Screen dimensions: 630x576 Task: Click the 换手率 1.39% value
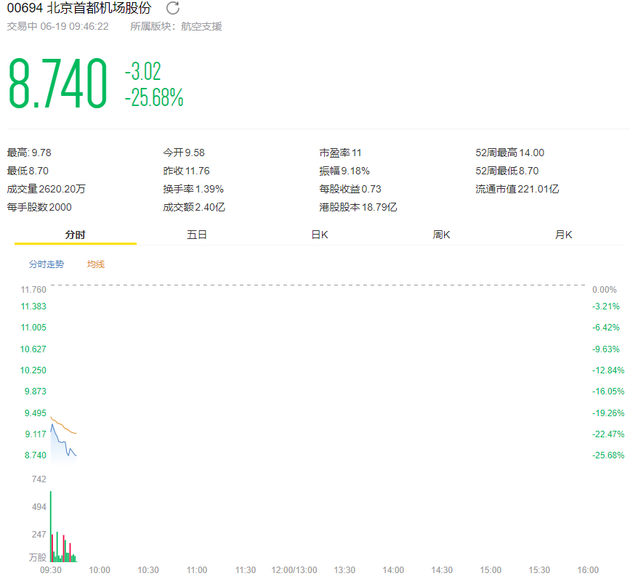tap(193, 189)
